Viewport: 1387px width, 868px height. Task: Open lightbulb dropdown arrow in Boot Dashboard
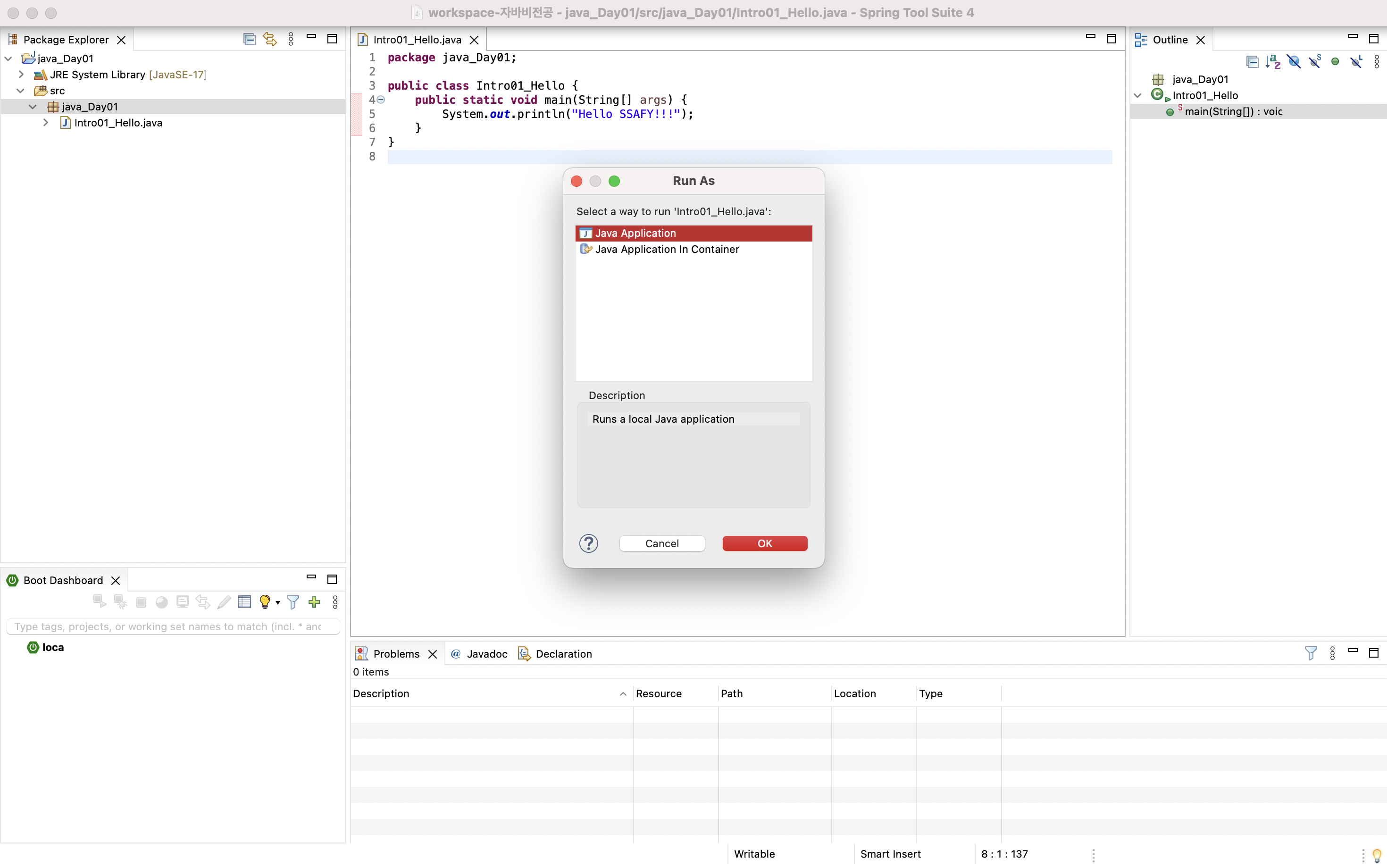[278, 603]
